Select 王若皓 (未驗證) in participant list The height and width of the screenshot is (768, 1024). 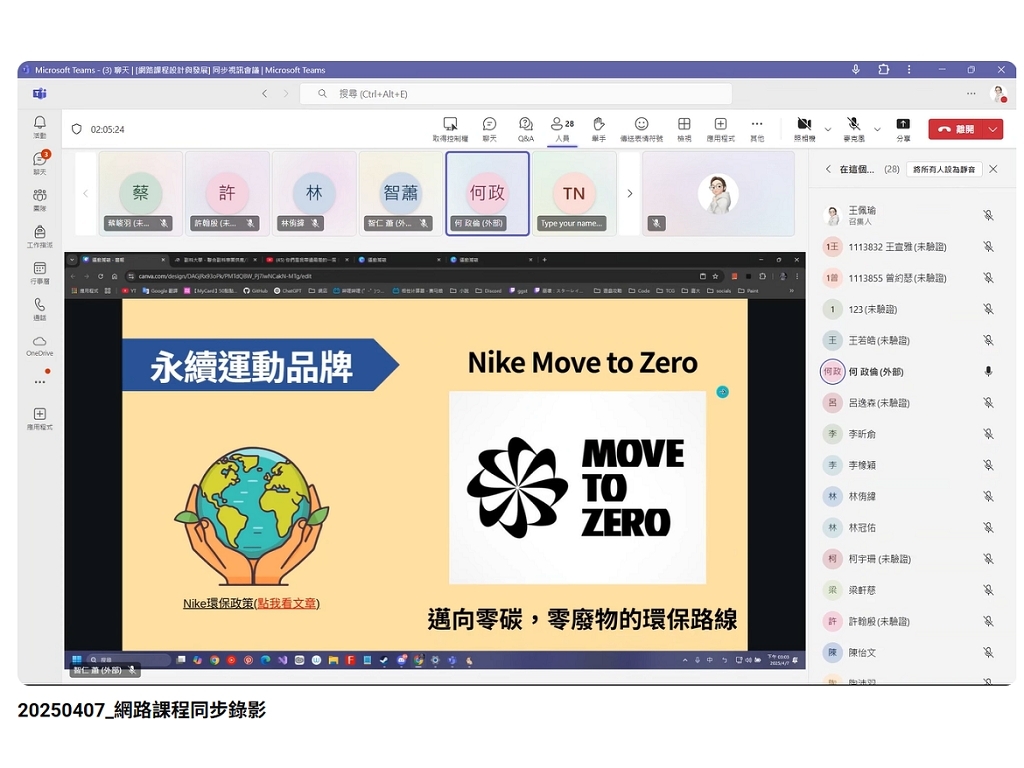[910, 340]
